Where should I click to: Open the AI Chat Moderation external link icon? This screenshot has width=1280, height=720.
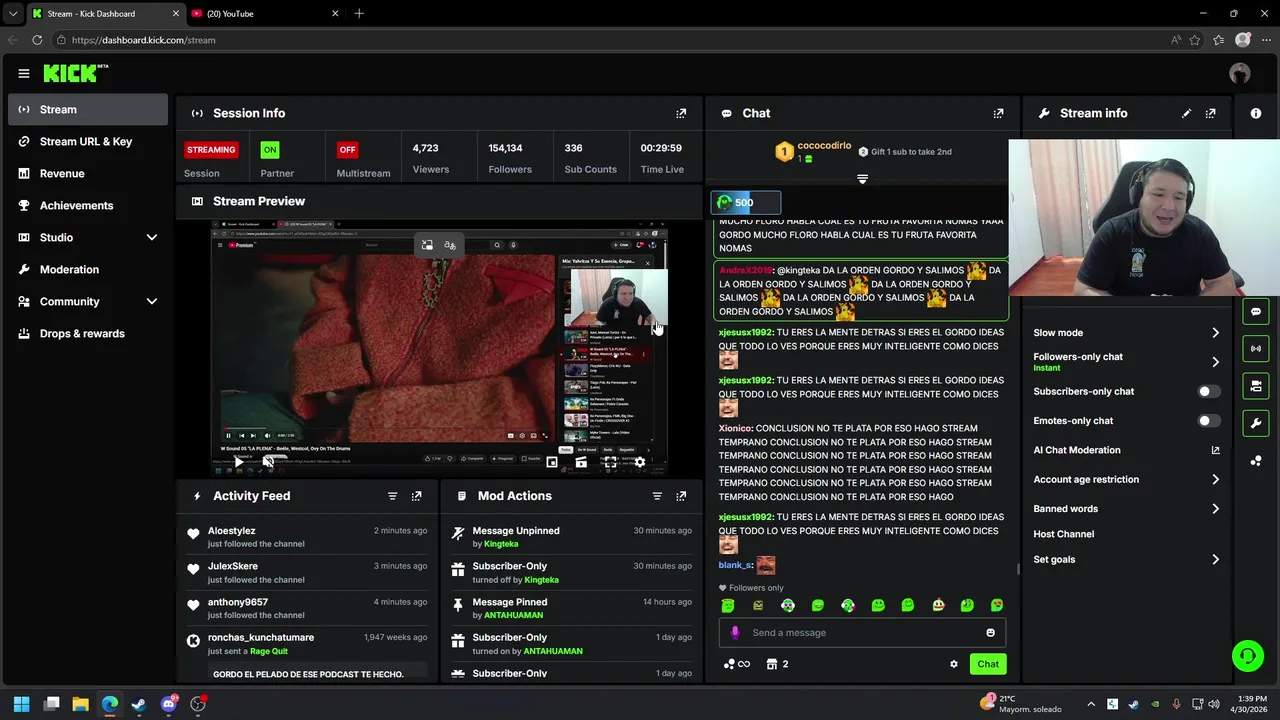1215,450
